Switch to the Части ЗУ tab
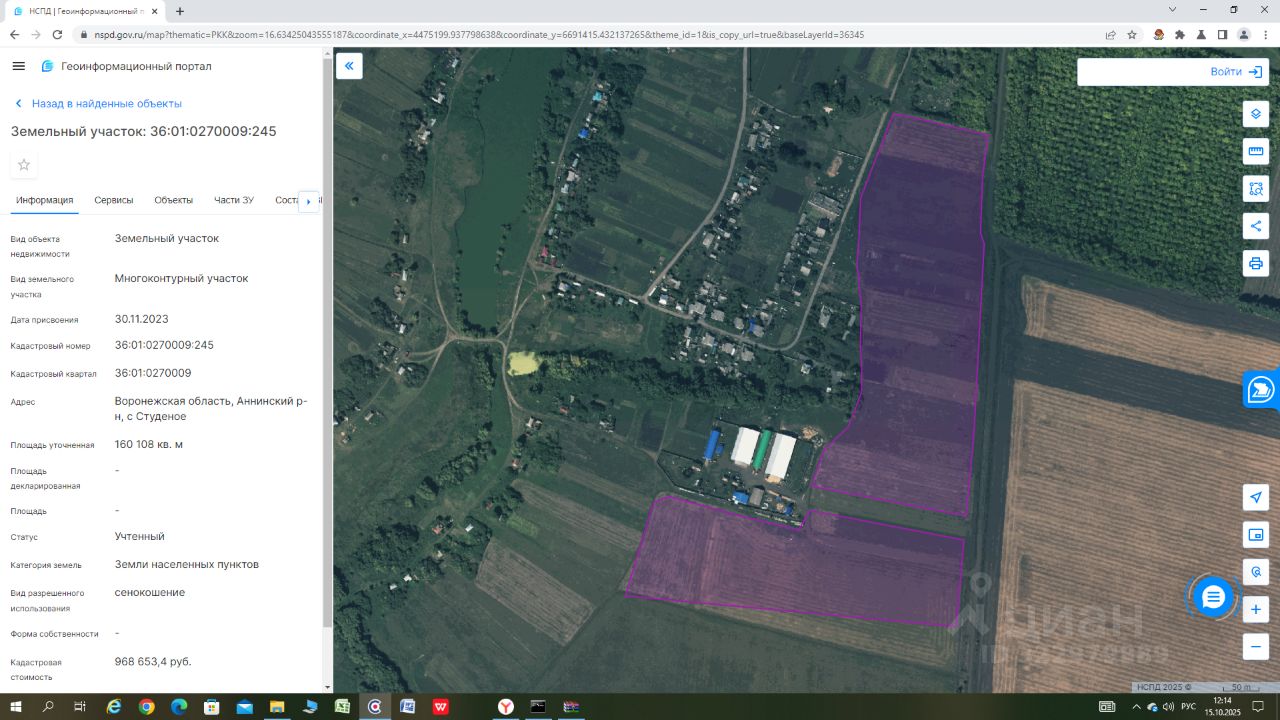Screen dimensions: 1280x720 point(234,200)
